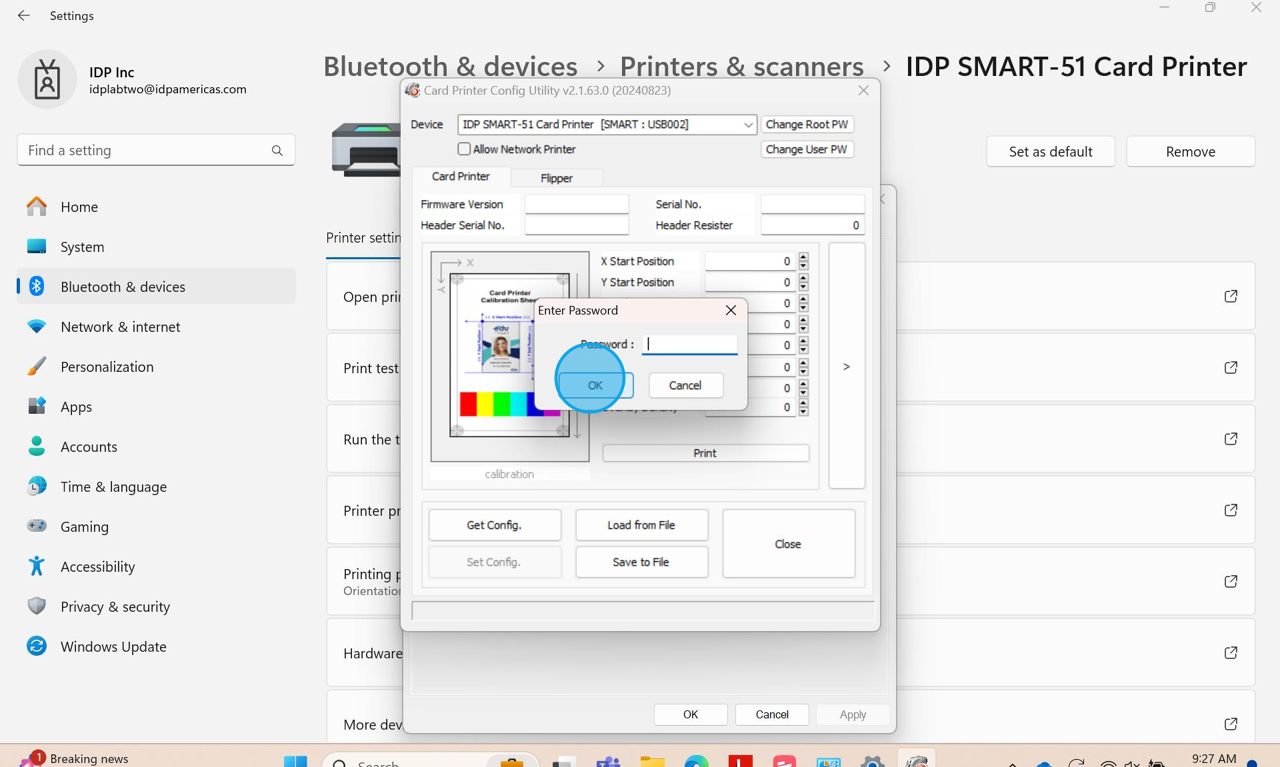The height and width of the screenshot is (767, 1280).
Task: Click the external-link icon on the Printing p… row
Action: click(x=1231, y=582)
